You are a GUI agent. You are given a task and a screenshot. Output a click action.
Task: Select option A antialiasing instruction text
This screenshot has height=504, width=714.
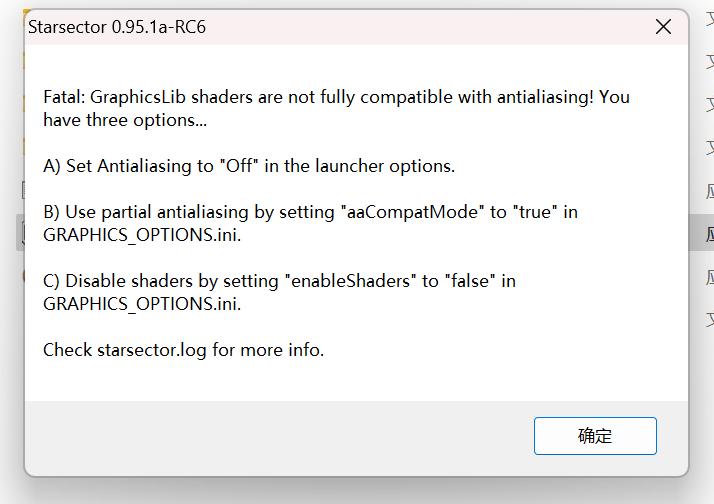249,166
